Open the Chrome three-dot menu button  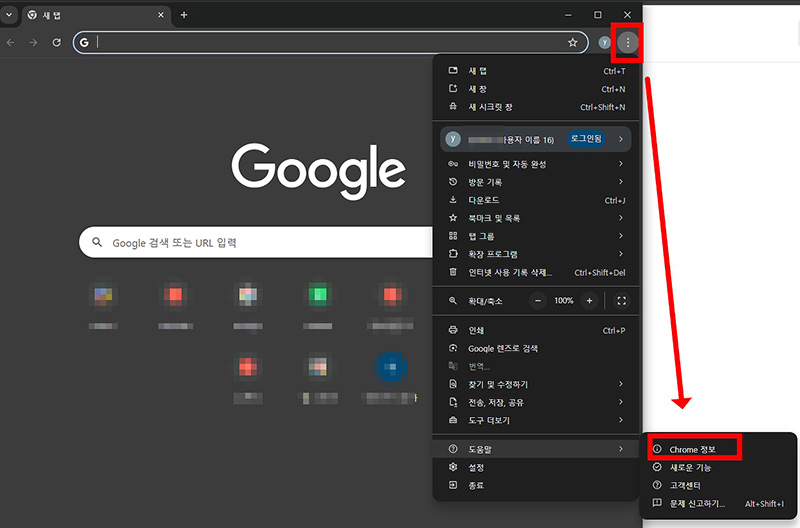[628, 42]
